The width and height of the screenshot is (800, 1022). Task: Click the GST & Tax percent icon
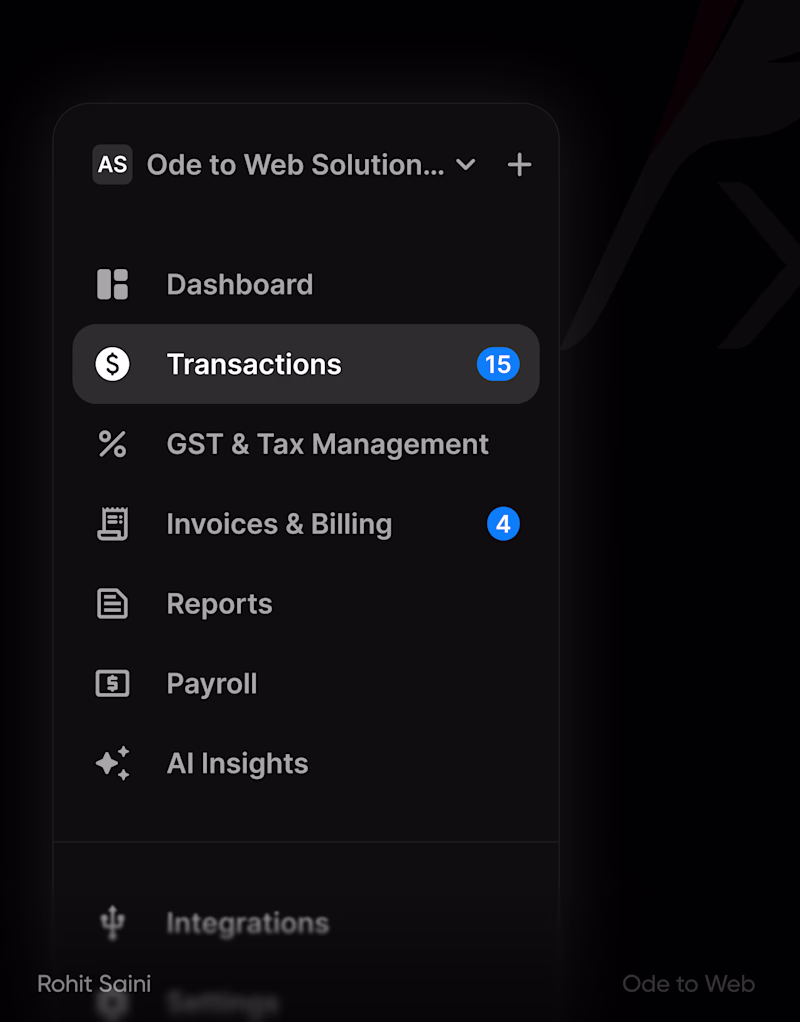[112, 444]
